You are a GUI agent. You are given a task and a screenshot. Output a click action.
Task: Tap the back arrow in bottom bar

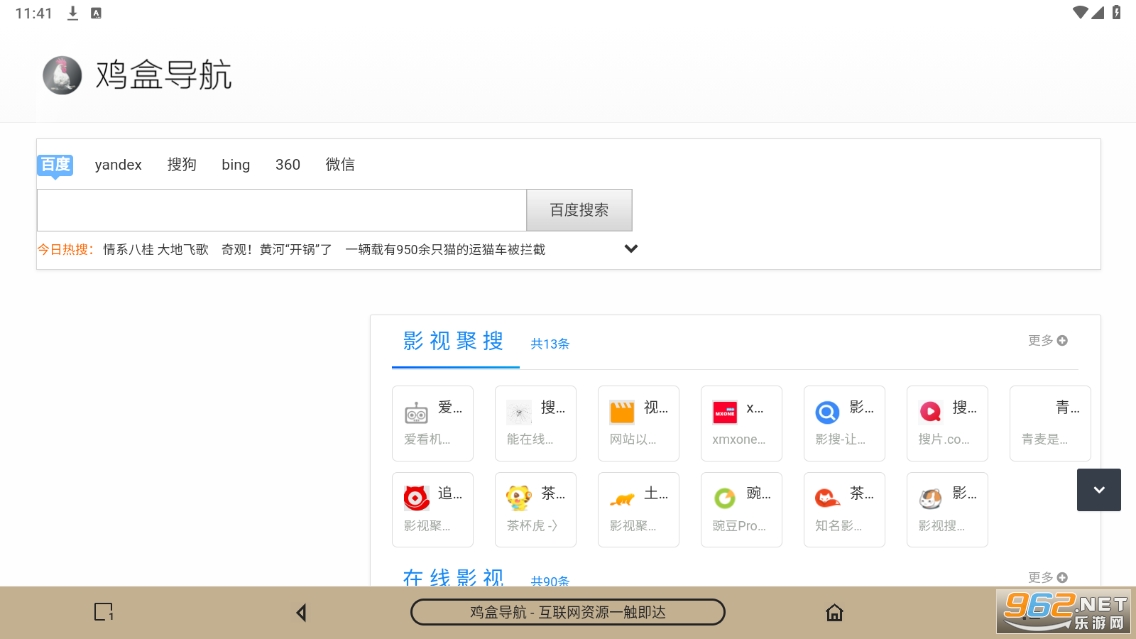click(301, 612)
